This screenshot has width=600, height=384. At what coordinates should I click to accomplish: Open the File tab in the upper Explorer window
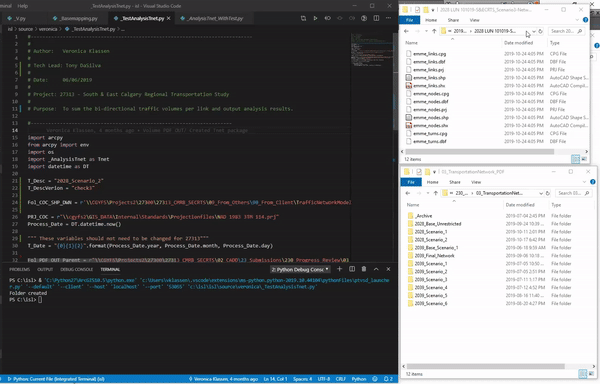pyautogui.click(x=409, y=20)
